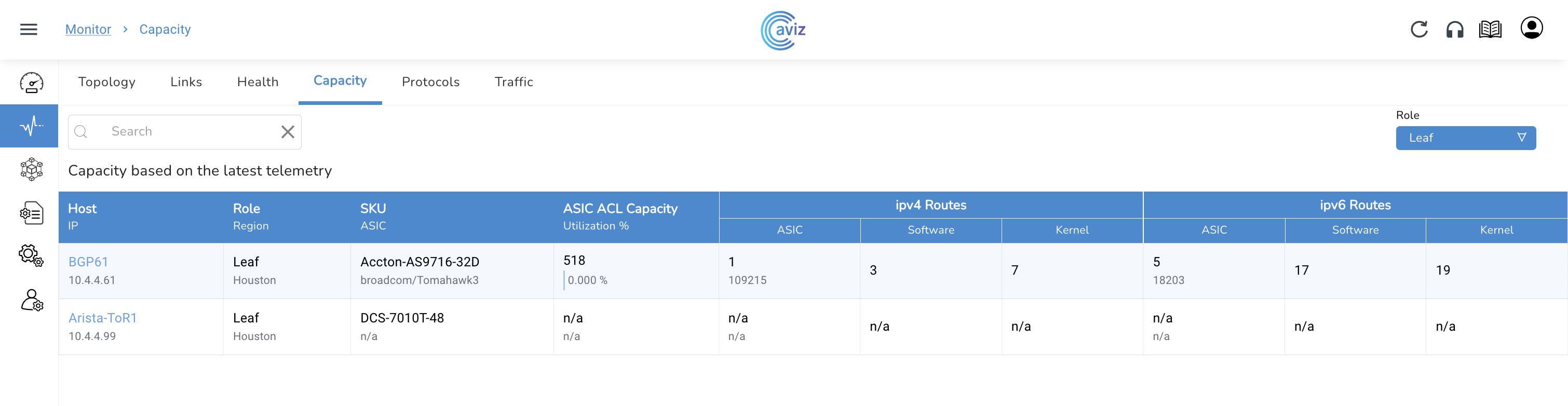Open the Traffic tab
This screenshot has height=406, width=1568.
click(513, 82)
